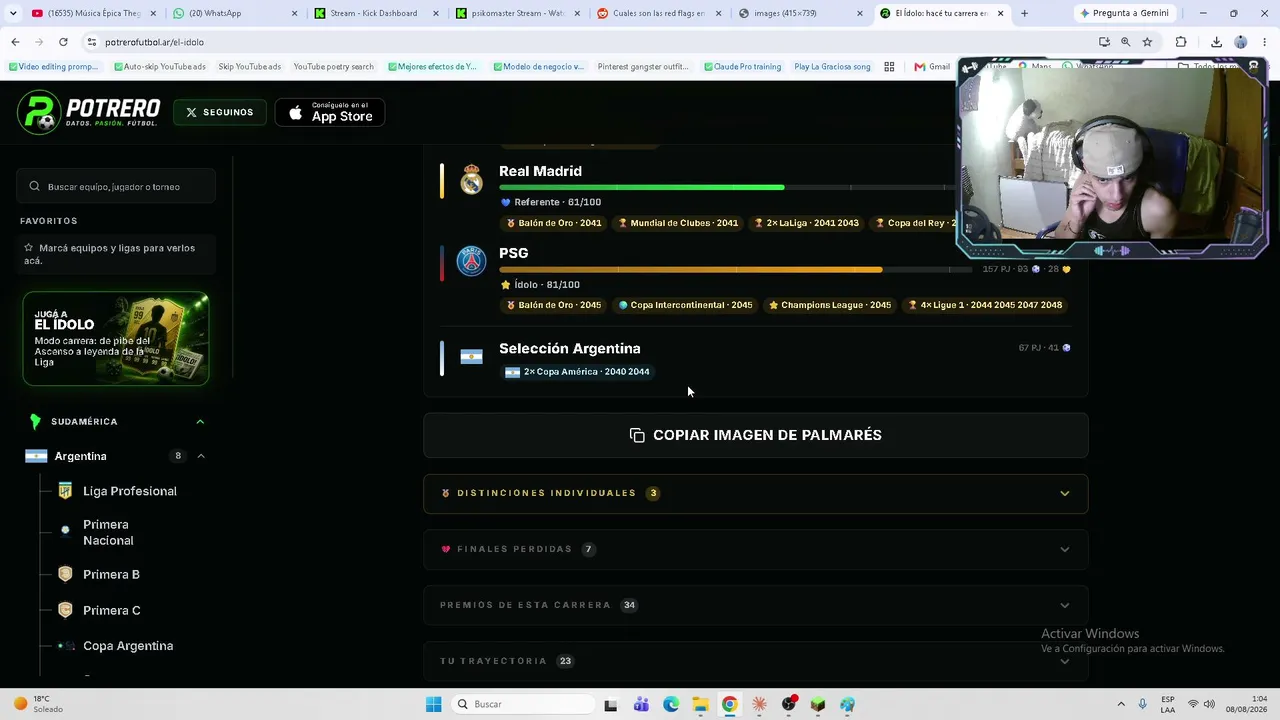Open the Jugá a El Ídolo promo card
1280x720 pixels.
coord(116,338)
